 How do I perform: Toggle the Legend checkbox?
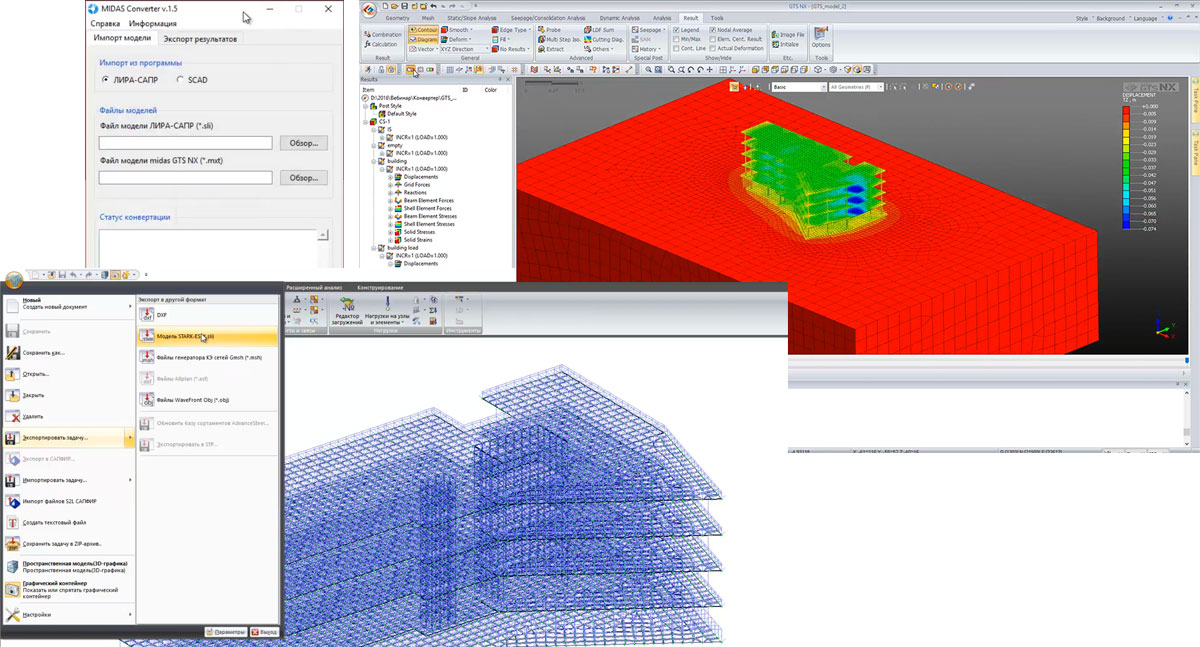pyautogui.click(x=676, y=30)
